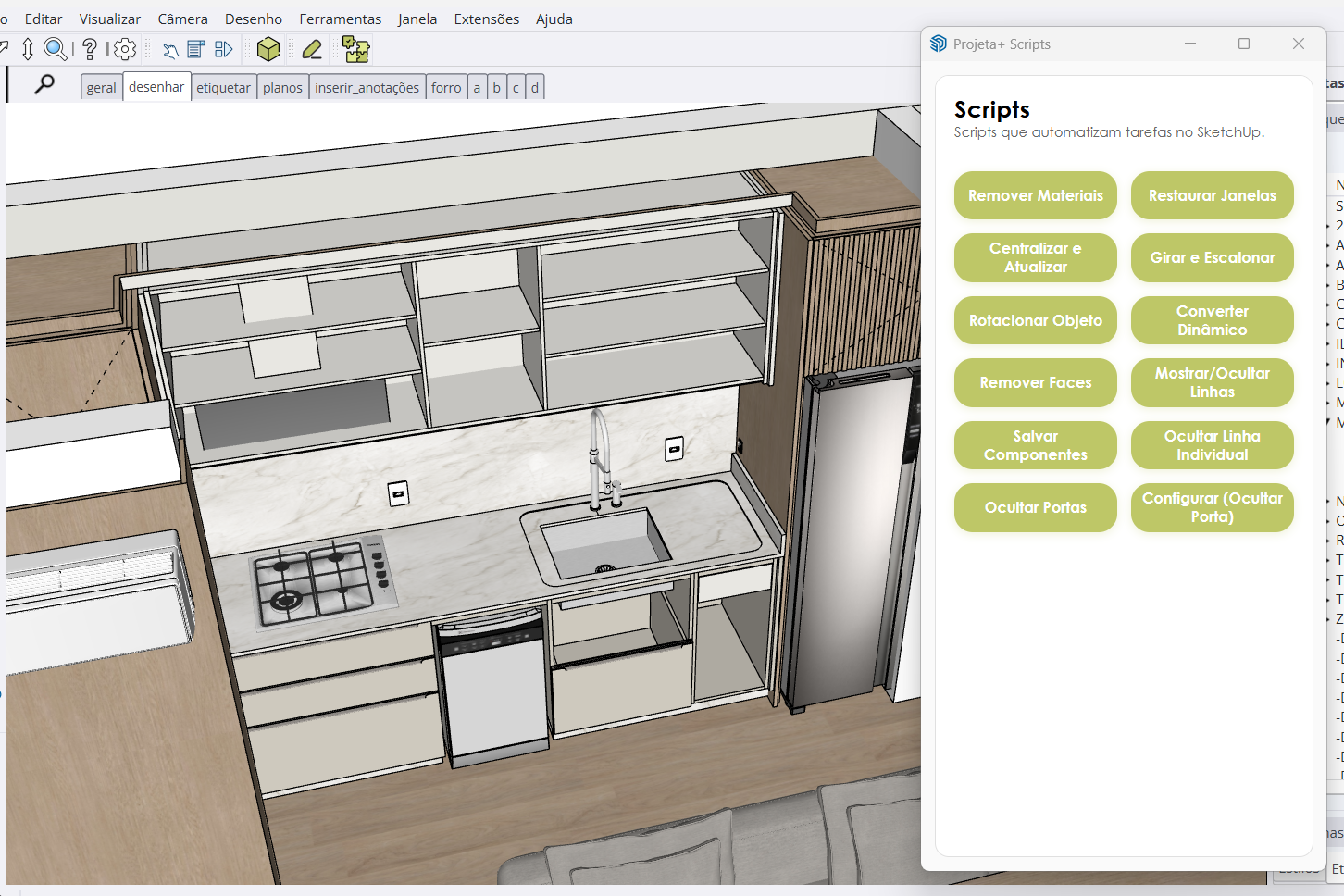Select the inserir_anotações scene tab
Viewport: 1344px width, 896px height.
[x=367, y=87]
